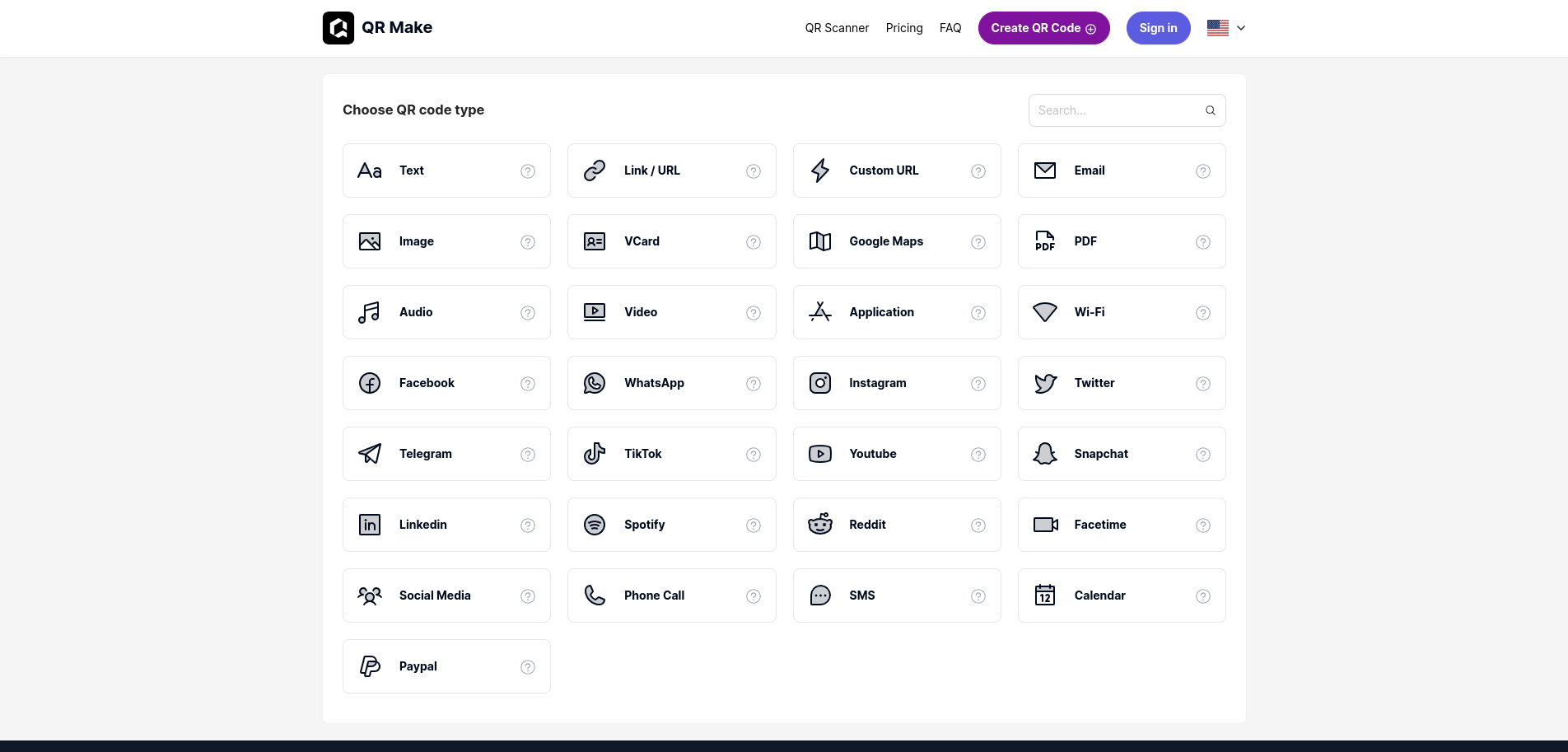Click the Create QR Code button
Image resolution: width=1568 pixels, height=752 pixels.
[1043, 28]
